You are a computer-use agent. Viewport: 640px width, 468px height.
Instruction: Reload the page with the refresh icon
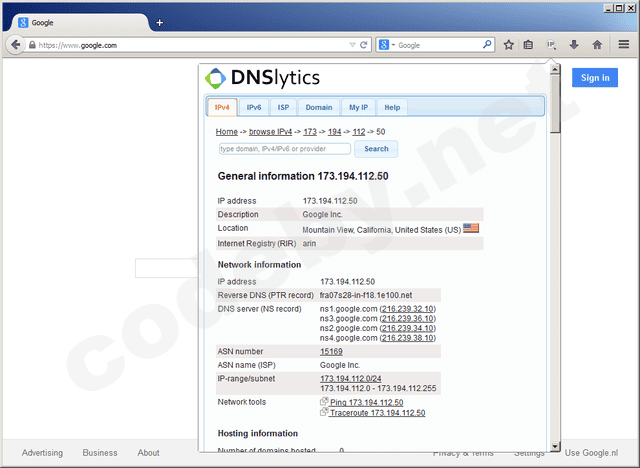364,45
